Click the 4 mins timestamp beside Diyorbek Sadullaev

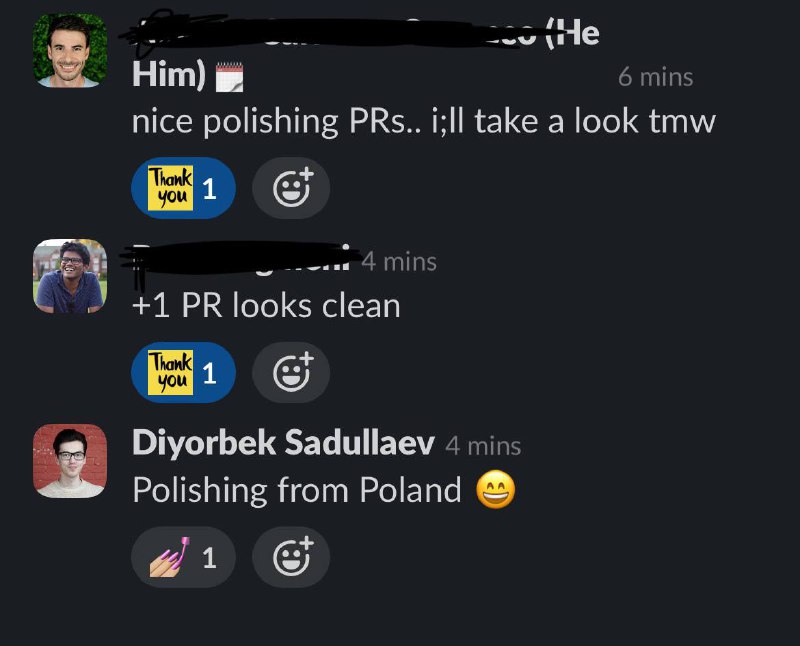tap(483, 446)
